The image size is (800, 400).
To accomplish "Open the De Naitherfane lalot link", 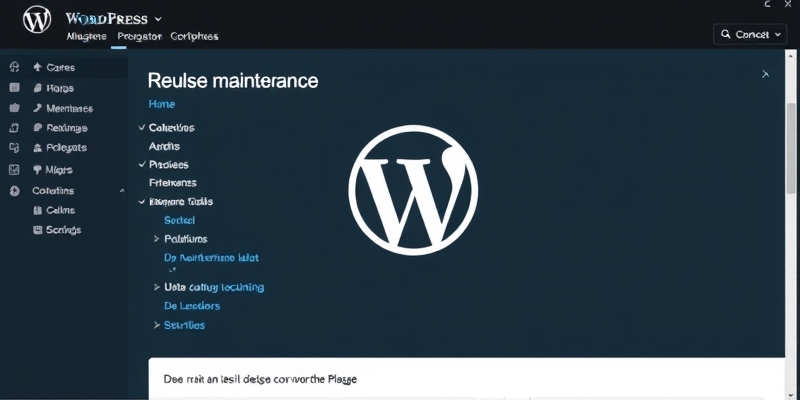I will 211,258.
